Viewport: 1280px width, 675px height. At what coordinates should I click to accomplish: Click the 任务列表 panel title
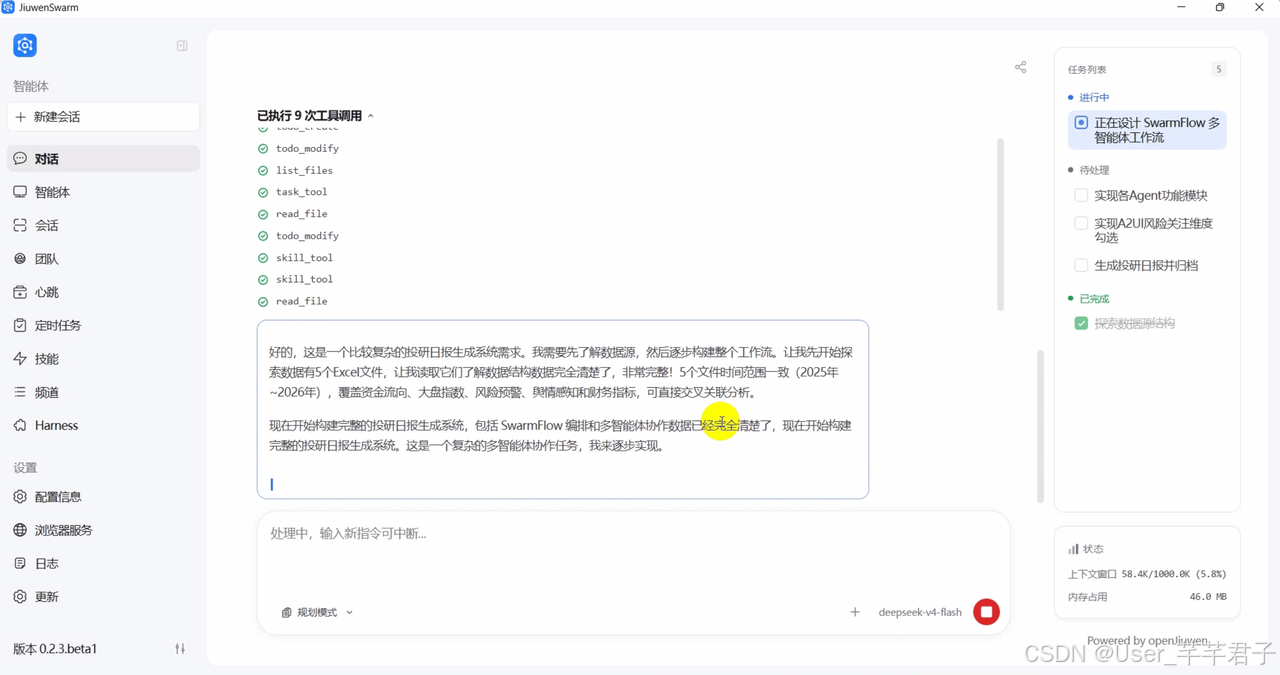(1087, 70)
